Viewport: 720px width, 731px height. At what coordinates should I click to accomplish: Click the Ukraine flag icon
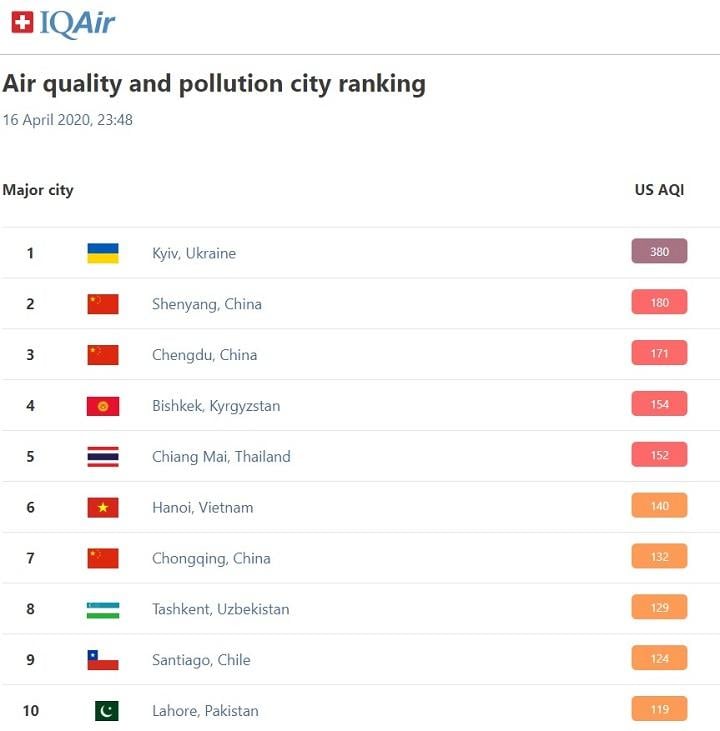click(x=103, y=253)
